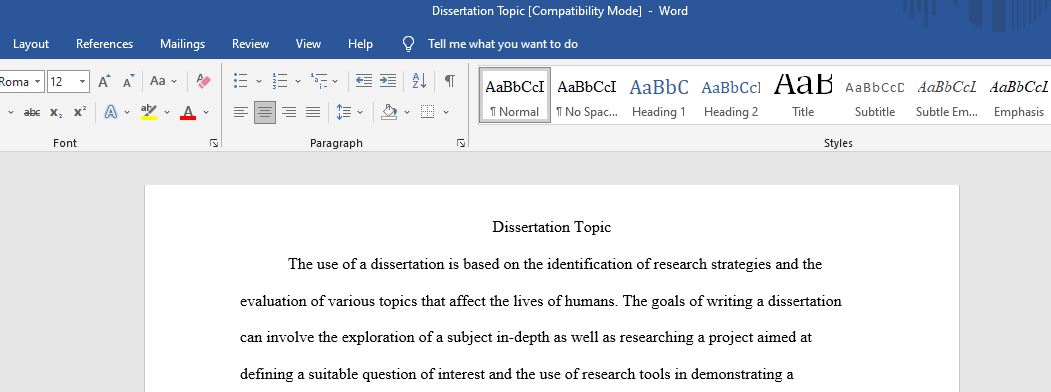
Task: Open the highlight color dropdown arrow
Action: [x=167, y=113]
